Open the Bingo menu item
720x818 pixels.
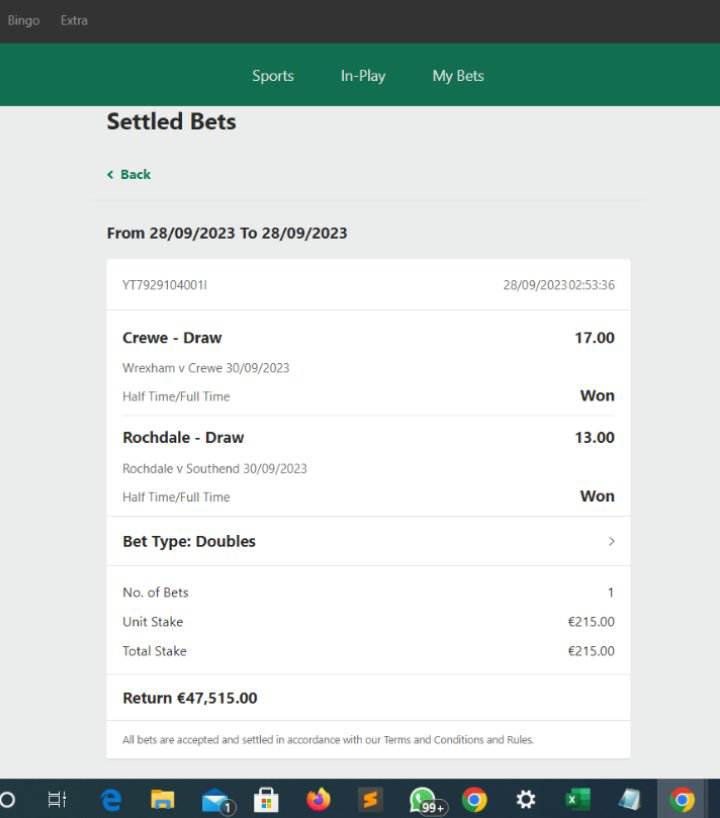[x=23, y=20]
